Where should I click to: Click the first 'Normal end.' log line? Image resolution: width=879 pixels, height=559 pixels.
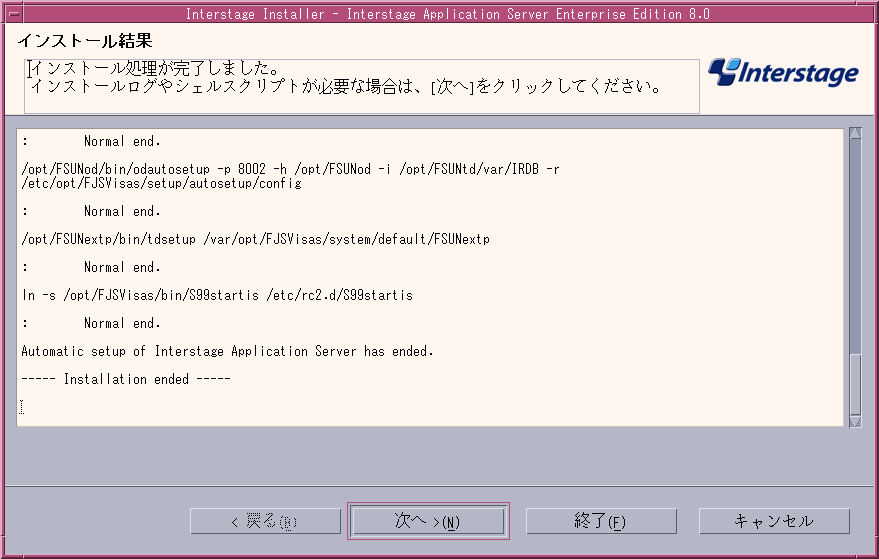coord(122,141)
